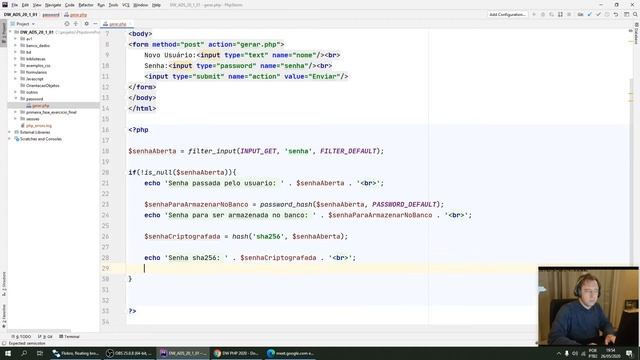Expand the formularios folder
The image size is (640, 360).
[x=16, y=72]
